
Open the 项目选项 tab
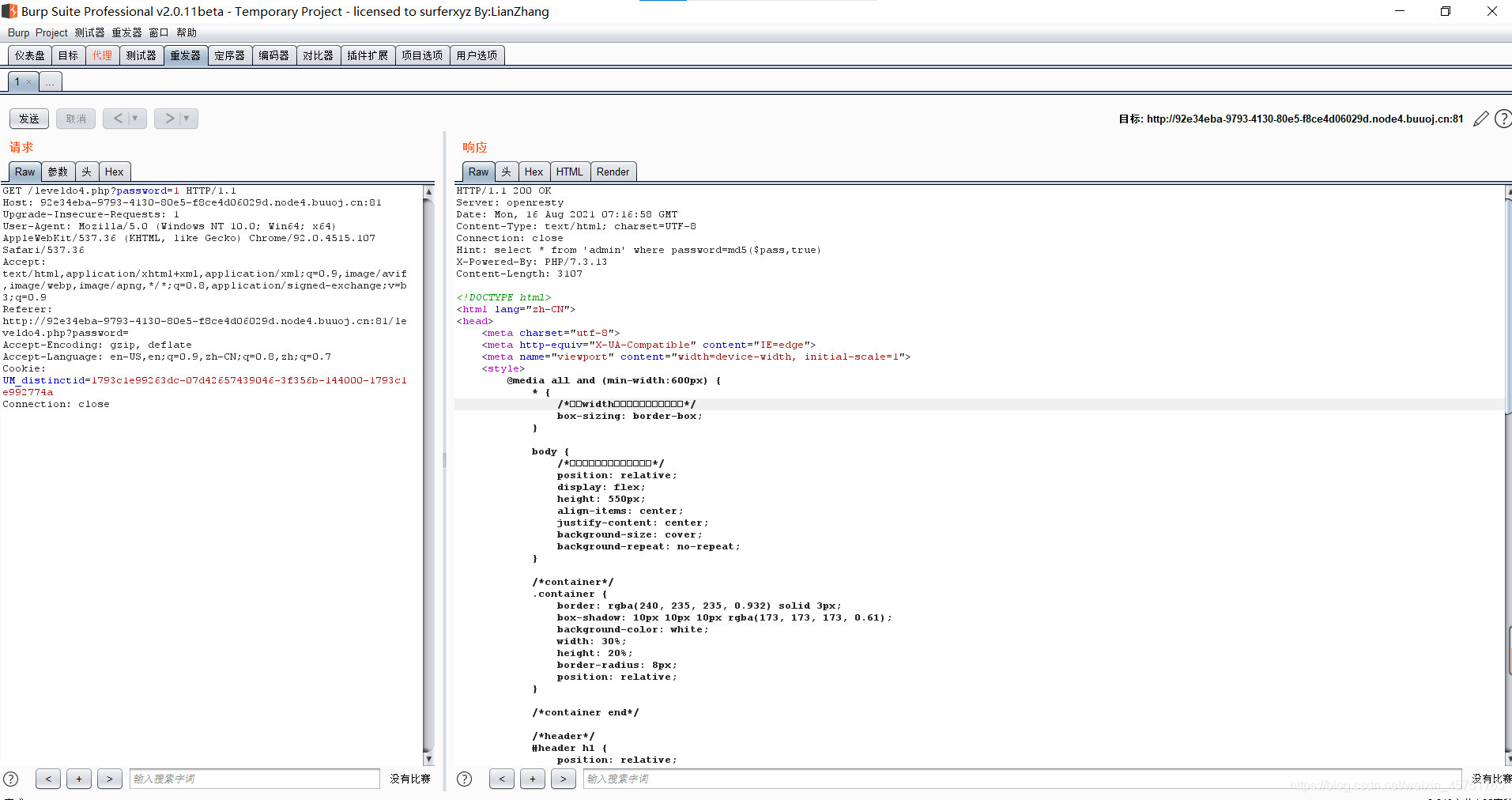pyautogui.click(x=422, y=55)
